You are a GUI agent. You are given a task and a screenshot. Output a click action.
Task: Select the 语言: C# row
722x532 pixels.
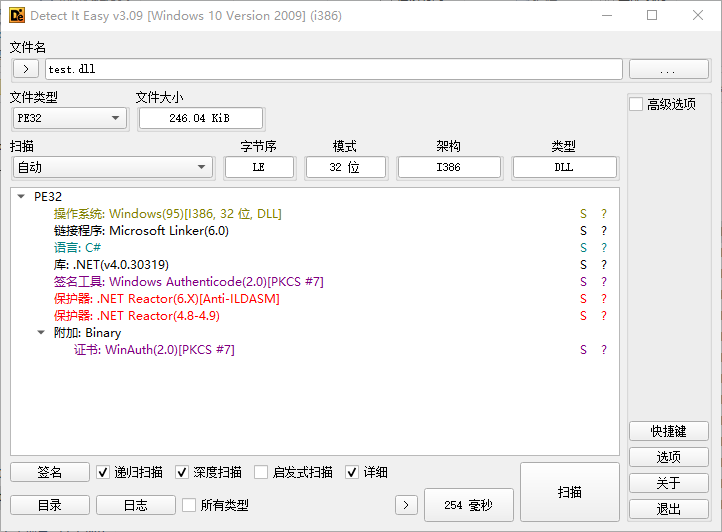(315, 248)
